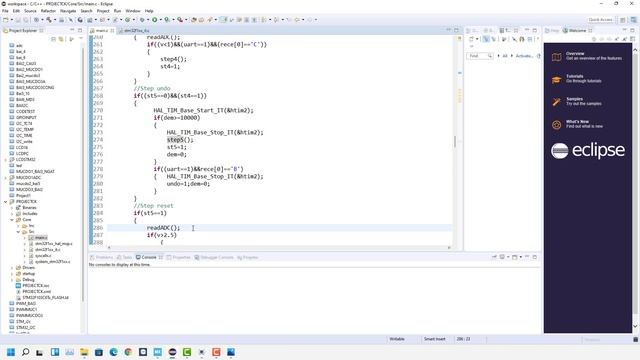Open File Explorer from the taskbar
The height and width of the screenshot is (360, 640).
click(x=84, y=352)
